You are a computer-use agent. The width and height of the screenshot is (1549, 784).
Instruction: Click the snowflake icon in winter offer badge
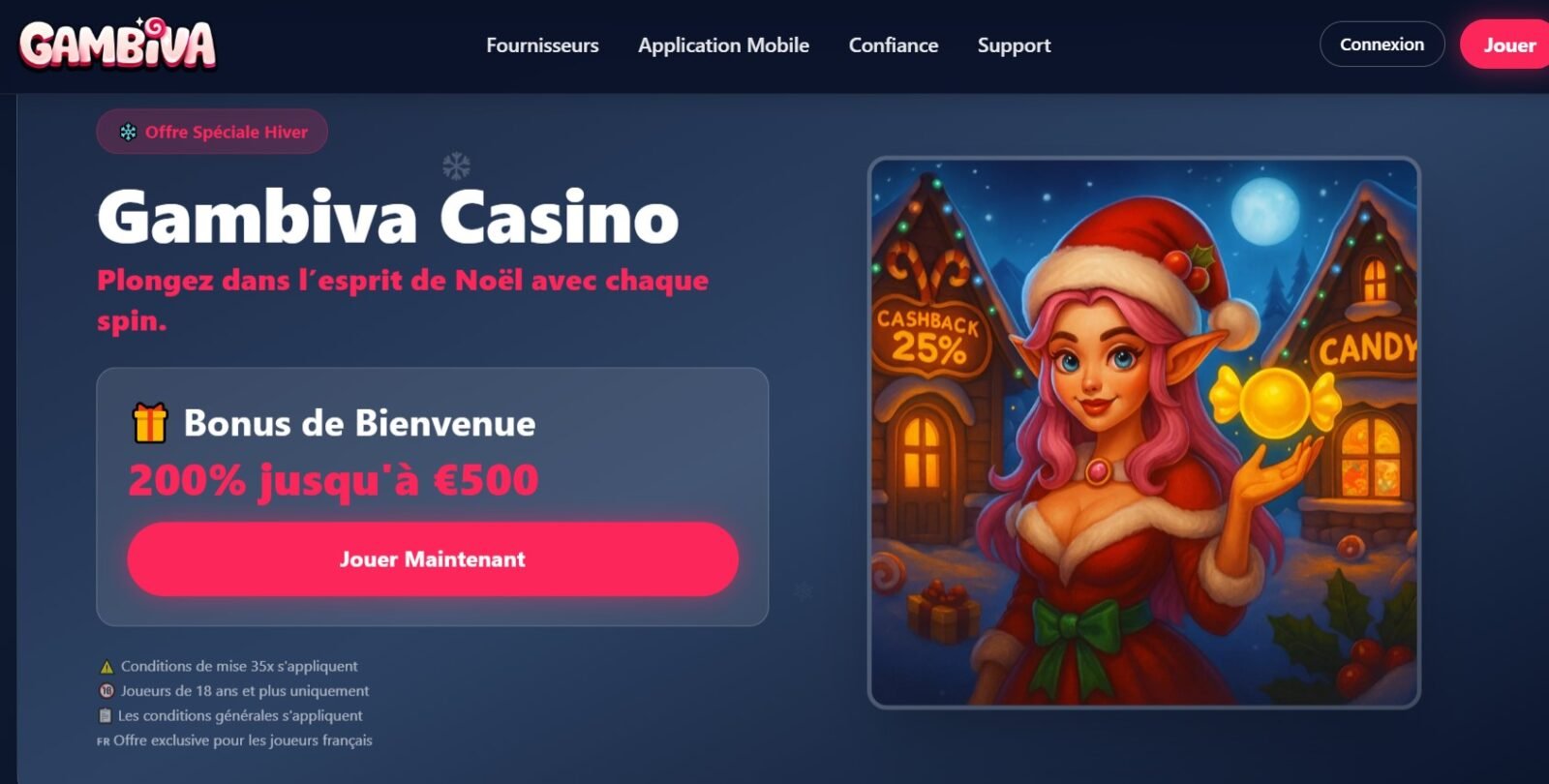tap(128, 133)
